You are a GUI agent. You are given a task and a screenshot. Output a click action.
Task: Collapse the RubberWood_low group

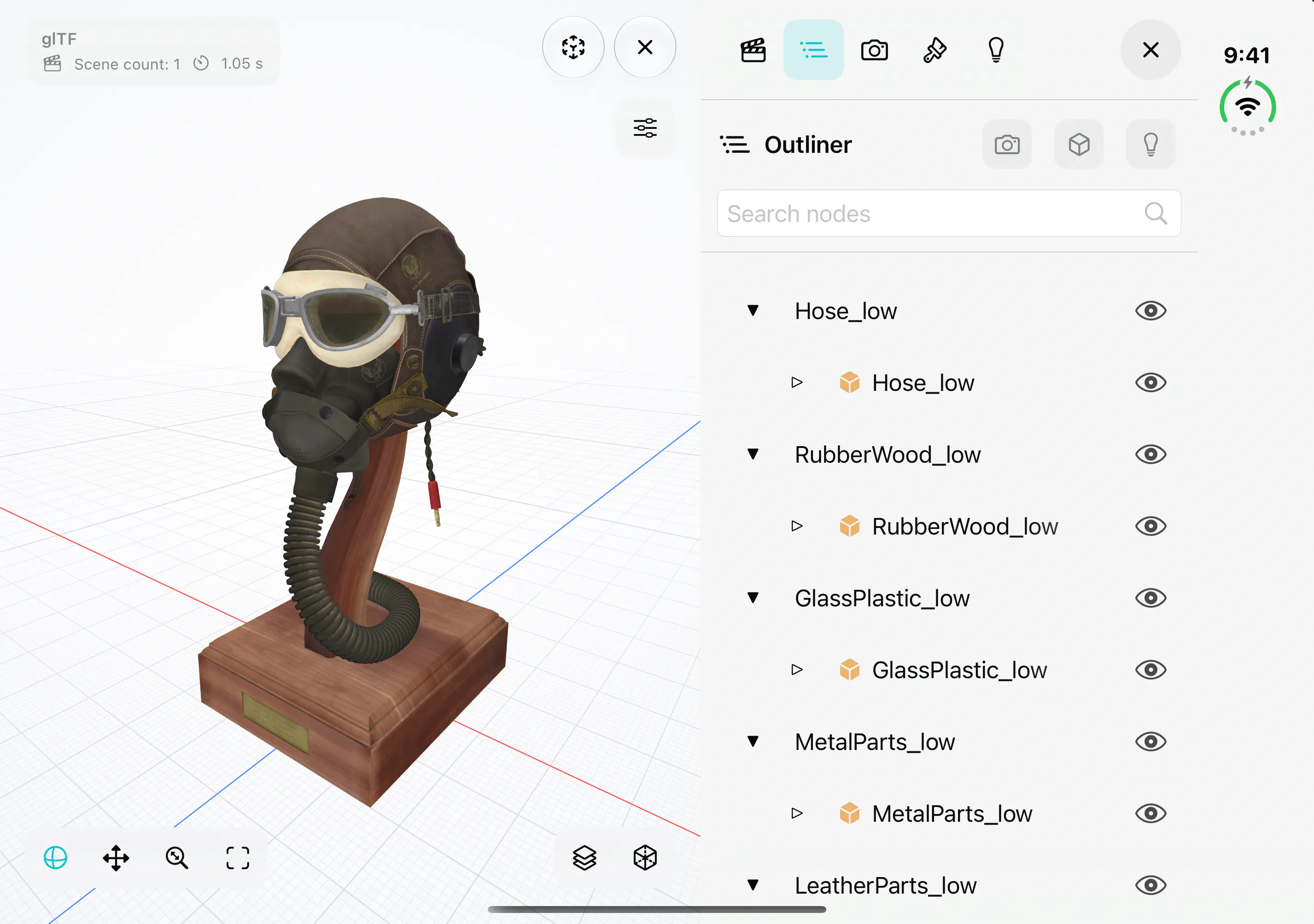[753, 454]
